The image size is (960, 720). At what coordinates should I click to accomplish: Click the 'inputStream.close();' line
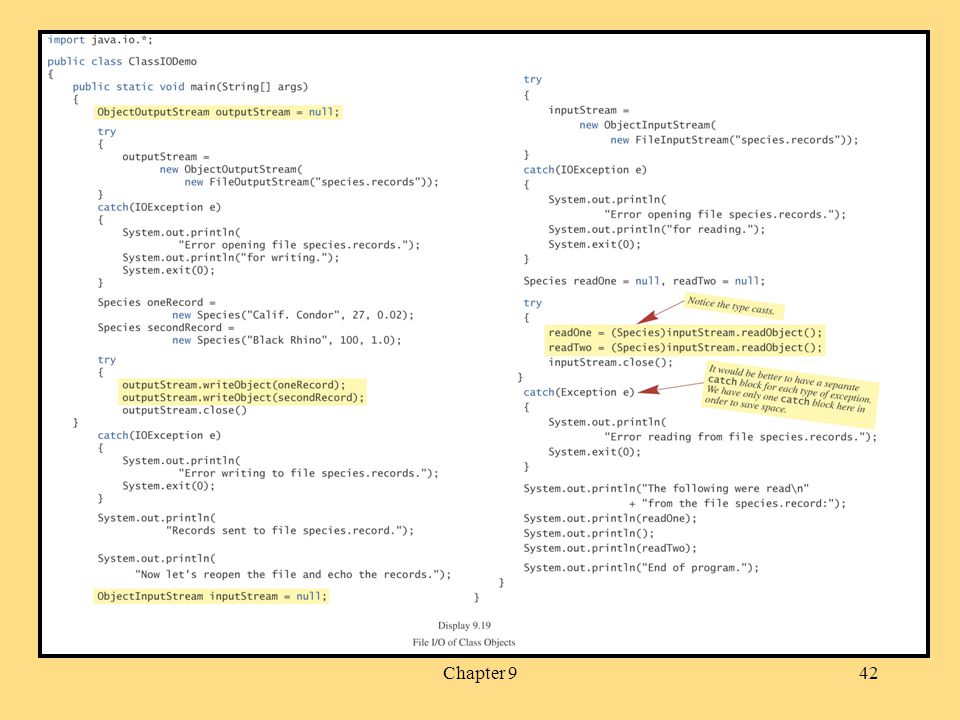[610, 362]
